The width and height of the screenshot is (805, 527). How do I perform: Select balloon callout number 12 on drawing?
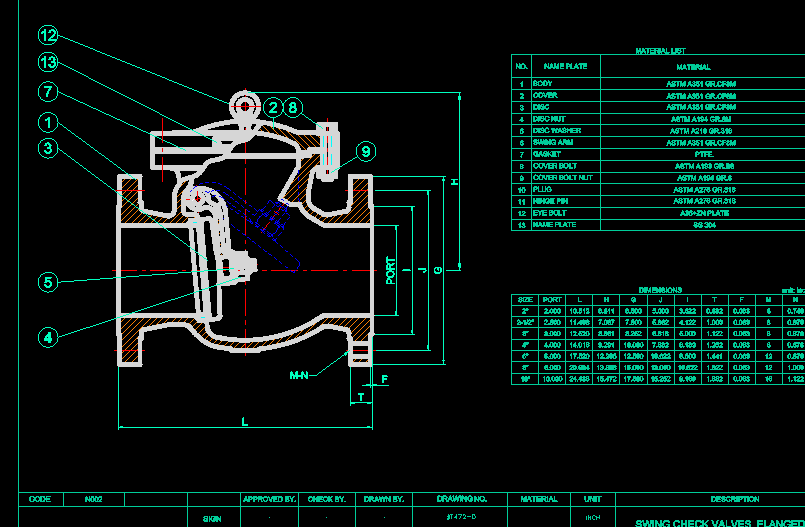coord(48,35)
